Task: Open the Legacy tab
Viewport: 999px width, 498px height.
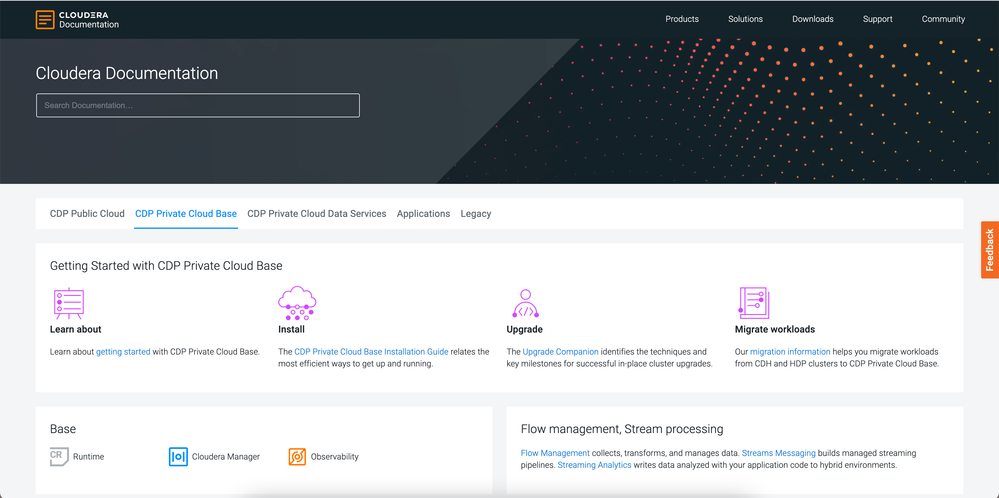Action: [476, 214]
